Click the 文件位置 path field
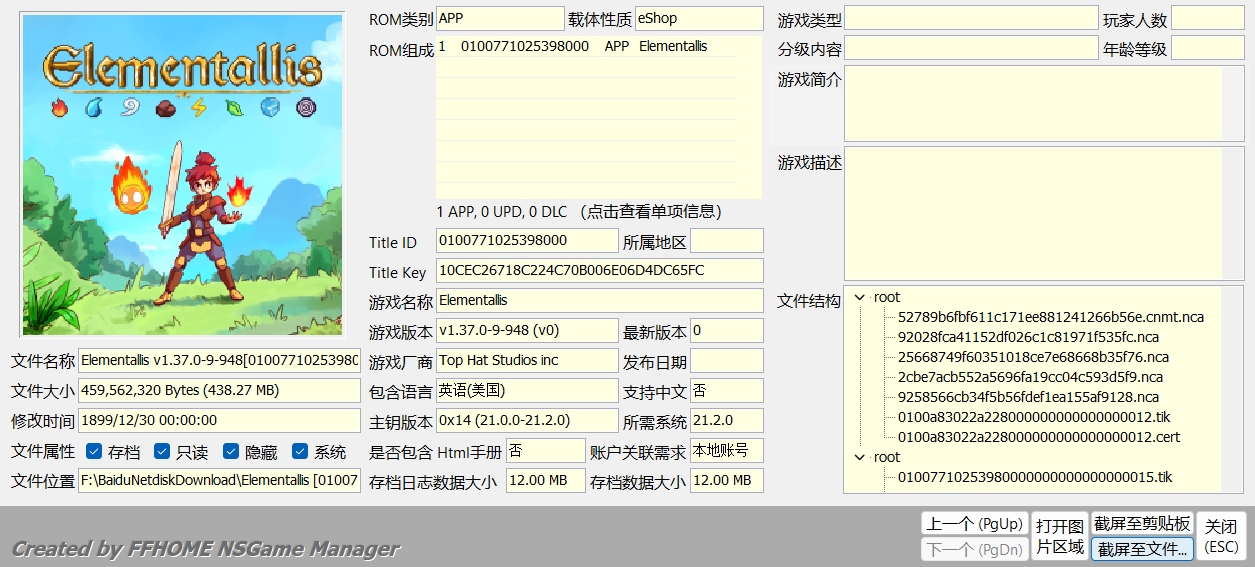This screenshot has height=567, width=1255. (219, 481)
